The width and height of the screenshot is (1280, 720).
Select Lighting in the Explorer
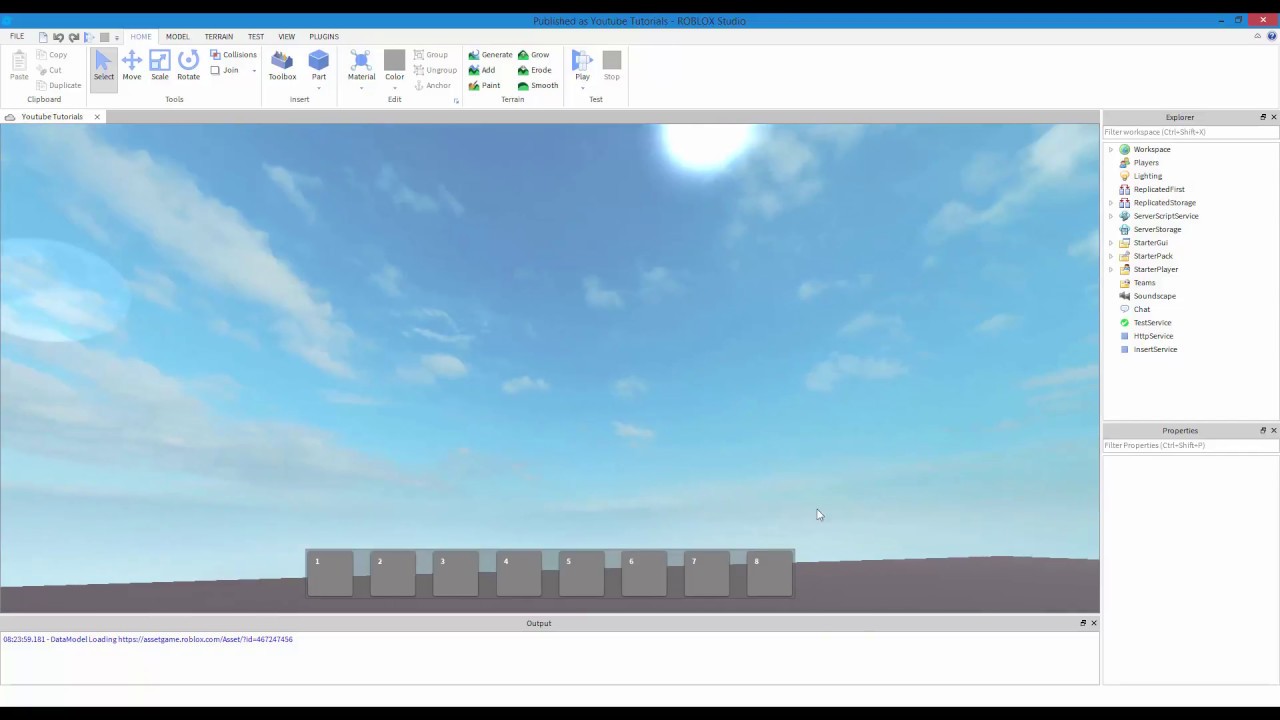tap(1148, 176)
